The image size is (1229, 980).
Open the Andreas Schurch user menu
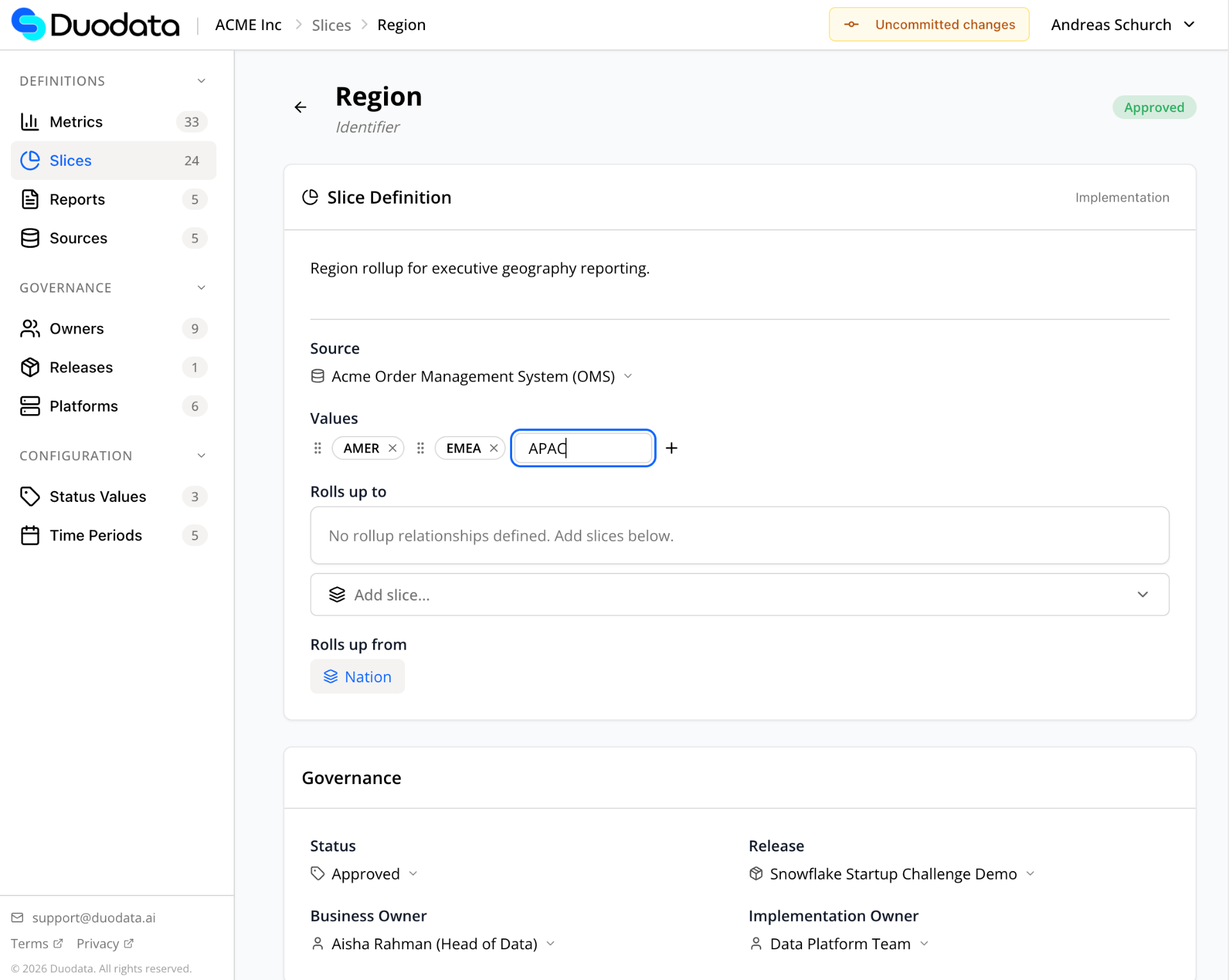(x=1123, y=24)
